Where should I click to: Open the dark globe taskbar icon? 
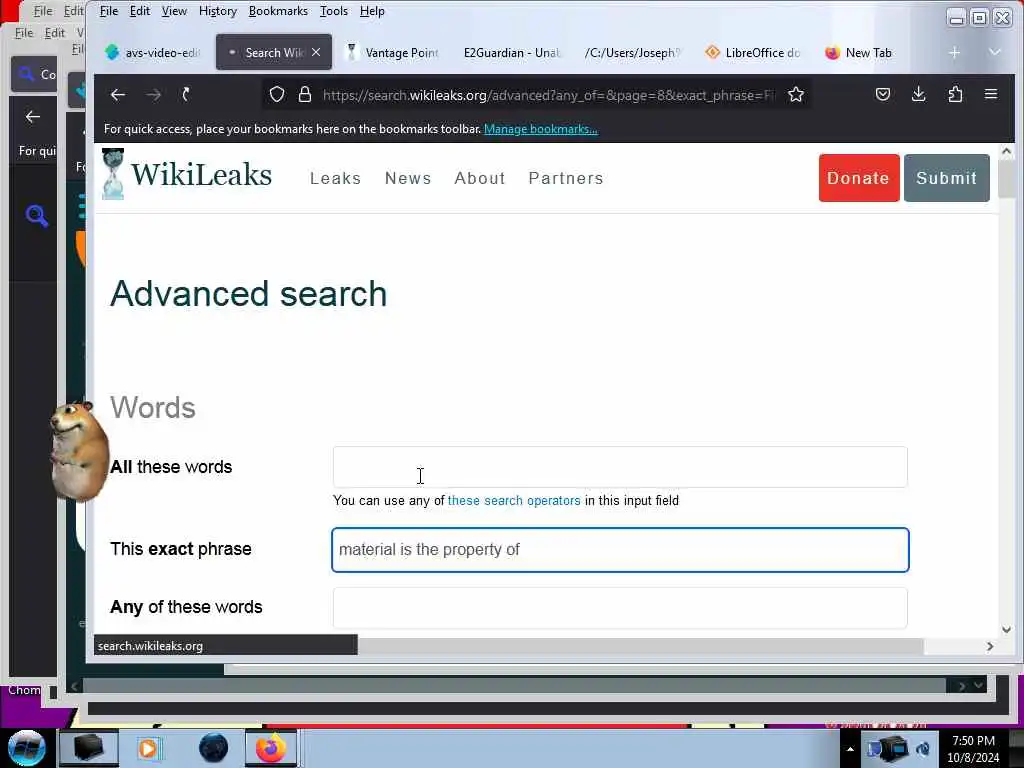point(213,748)
